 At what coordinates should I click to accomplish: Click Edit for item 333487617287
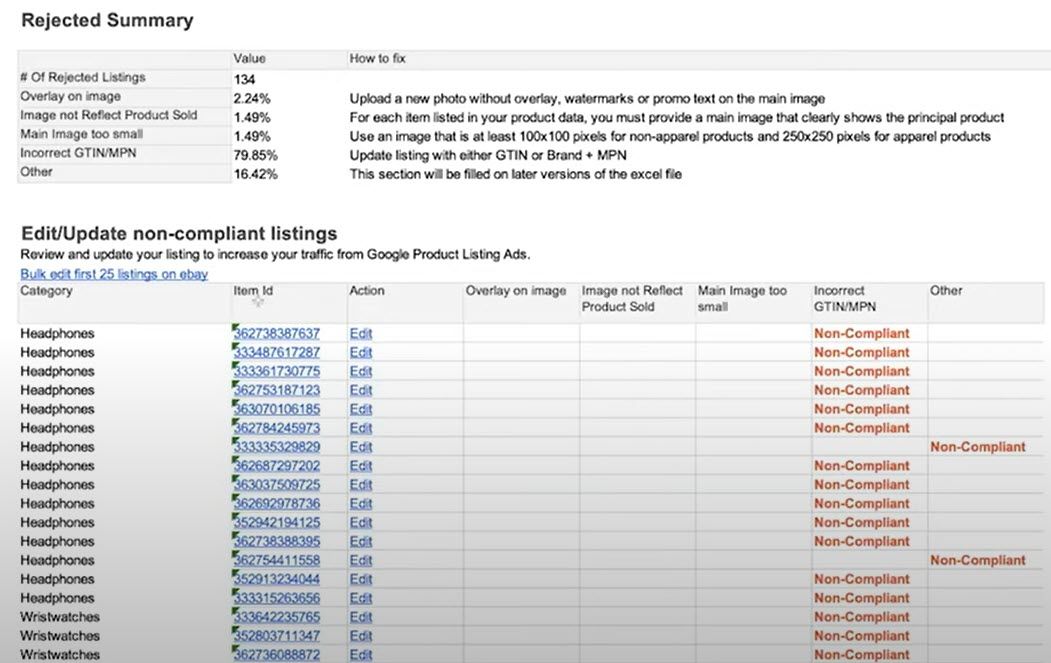[361, 352]
